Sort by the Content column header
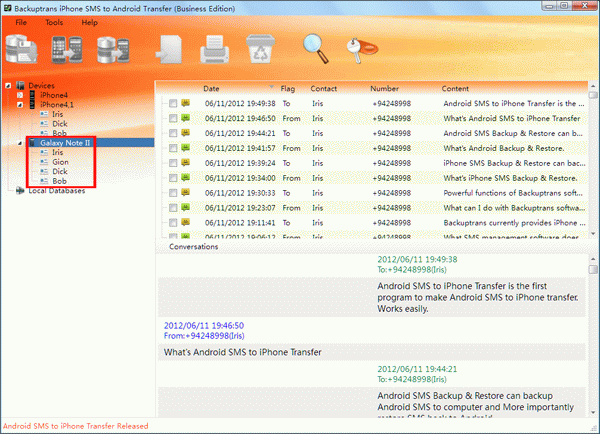This screenshot has width=600, height=434. 455,88
